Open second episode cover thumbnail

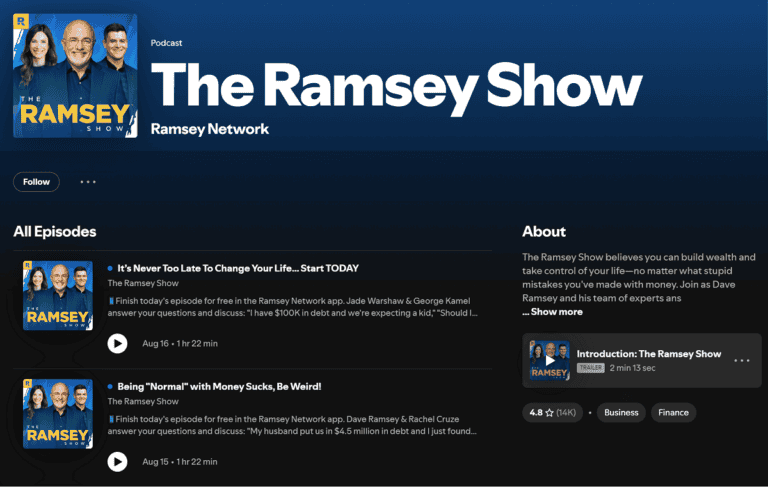click(x=57, y=413)
